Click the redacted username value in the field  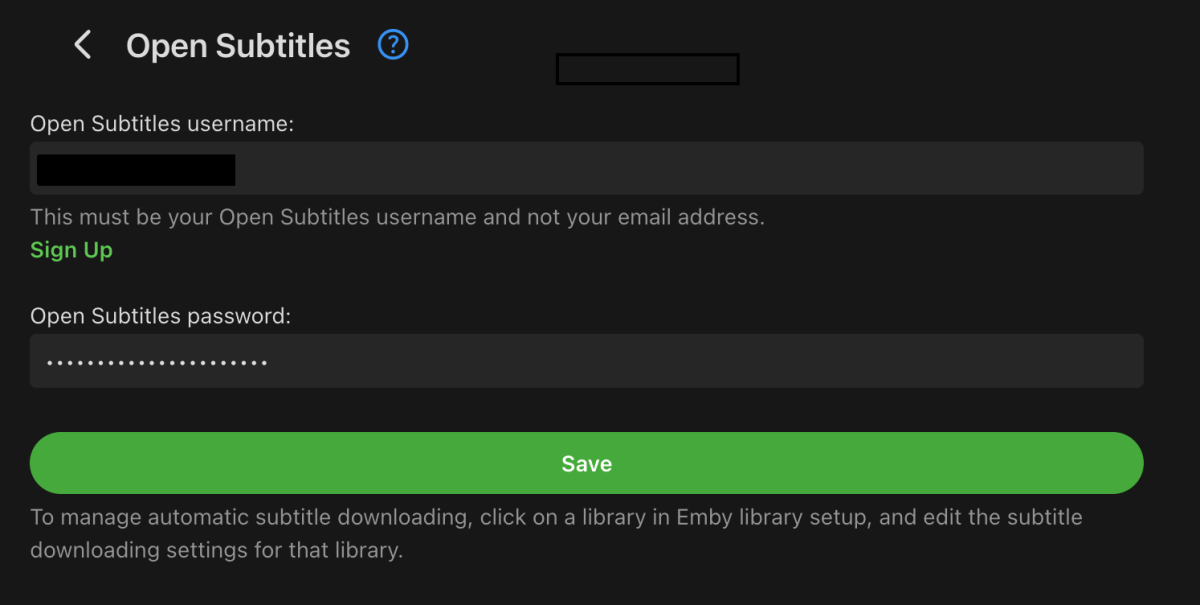pyautogui.click(x=136, y=170)
